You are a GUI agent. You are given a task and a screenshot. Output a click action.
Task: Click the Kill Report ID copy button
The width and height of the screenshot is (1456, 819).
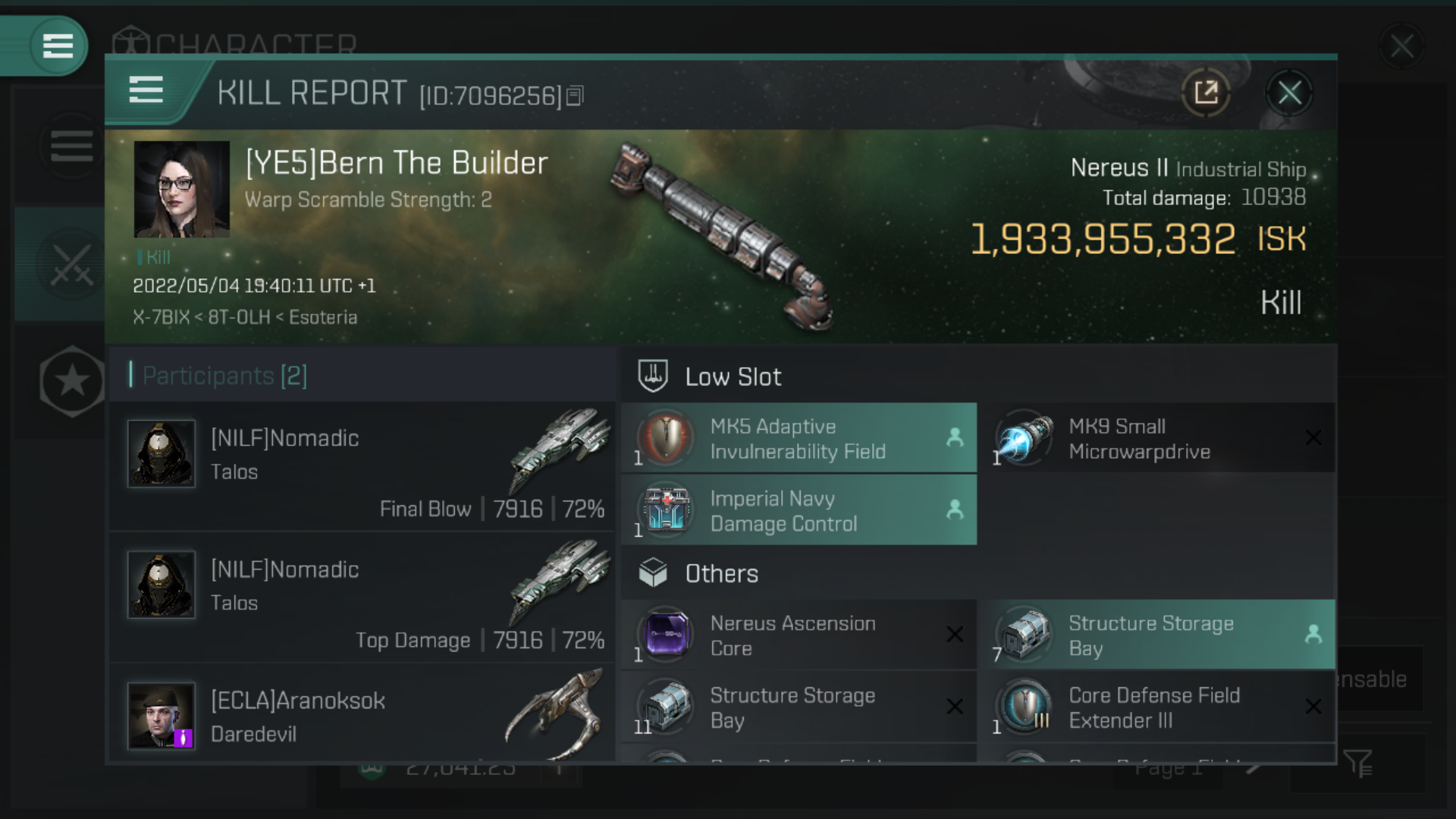(x=579, y=95)
